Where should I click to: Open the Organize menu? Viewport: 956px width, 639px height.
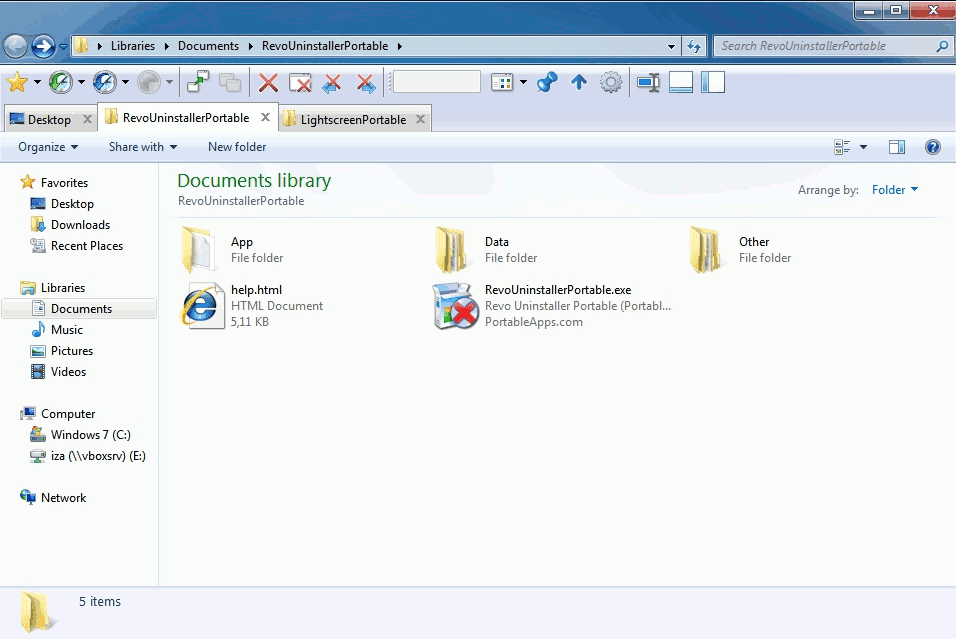pos(48,147)
